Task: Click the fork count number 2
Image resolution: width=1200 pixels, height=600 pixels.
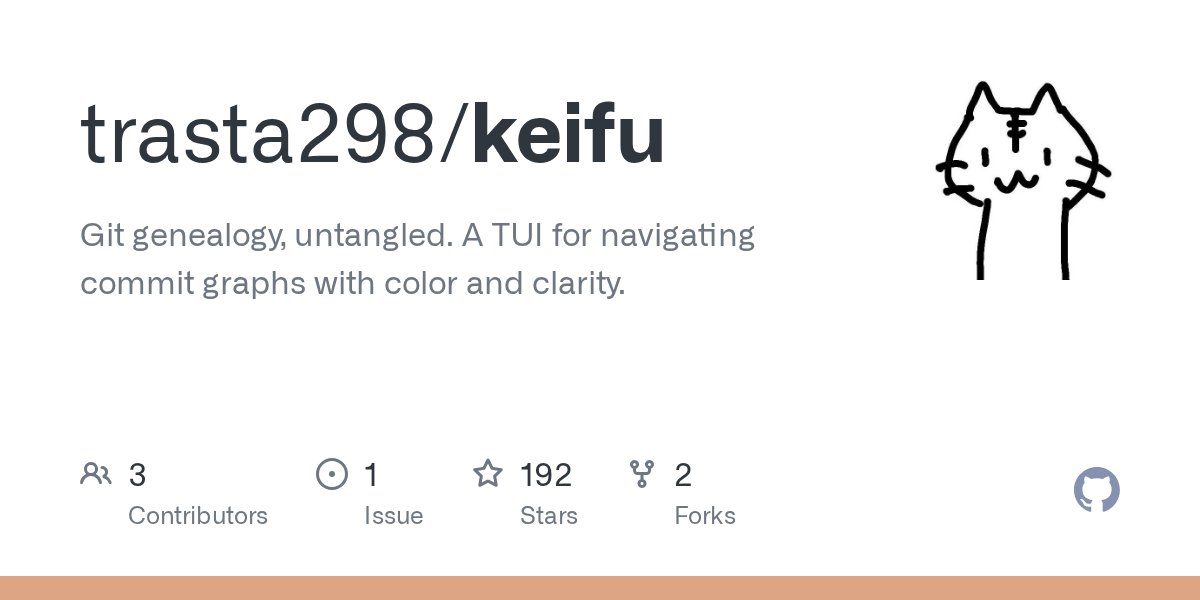Action: coord(683,475)
